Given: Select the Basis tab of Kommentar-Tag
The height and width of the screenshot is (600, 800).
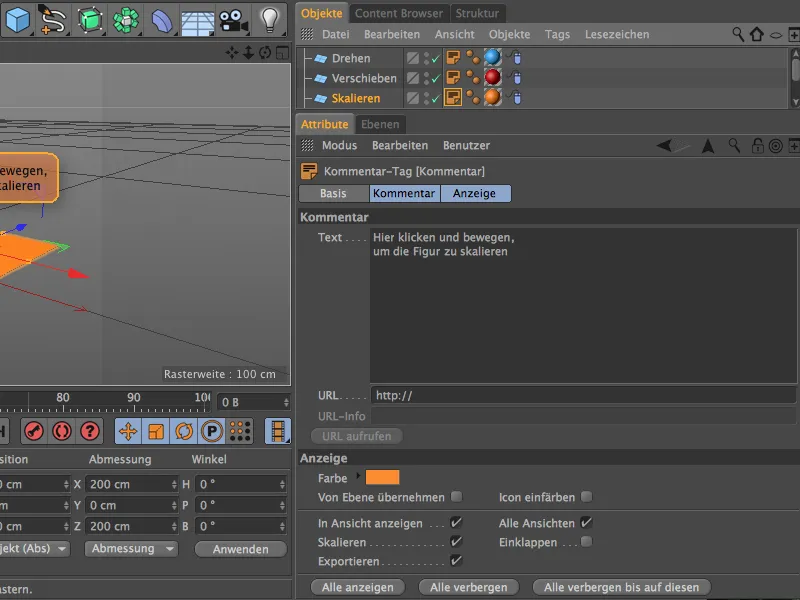Looking at the screenshot, I should click(x=334, y=193).
